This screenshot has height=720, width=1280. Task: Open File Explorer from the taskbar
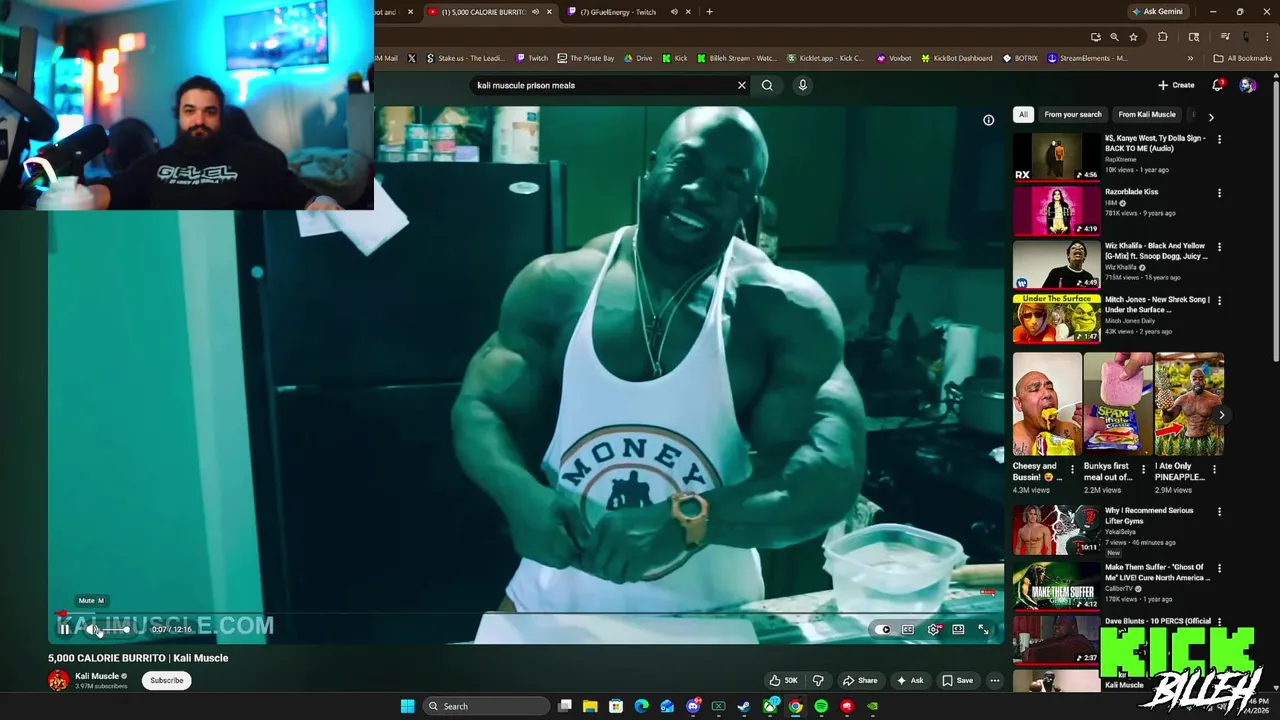coord(590,706)
